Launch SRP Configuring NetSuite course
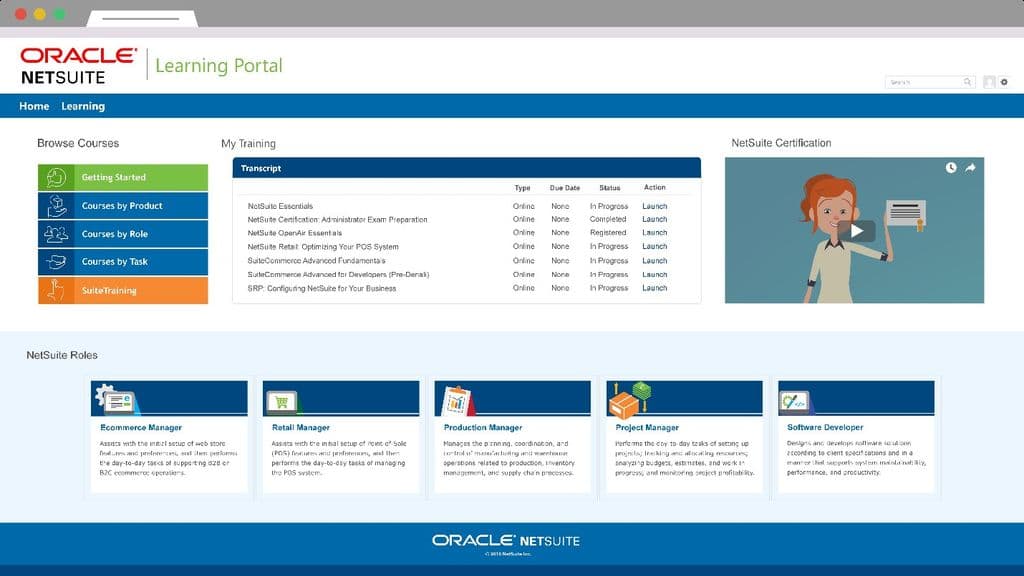The width and height of the screenshot is (1024, 576). (x=654, y=288)
